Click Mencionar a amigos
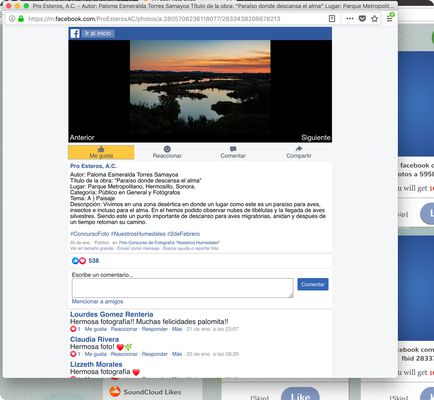This screenshot has height=400, width=434. tap(97, 301)
